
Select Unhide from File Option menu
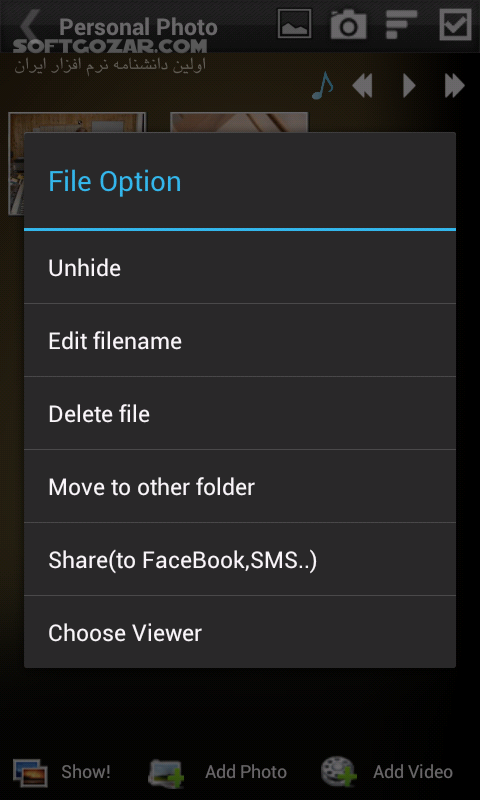coord(240,267)
